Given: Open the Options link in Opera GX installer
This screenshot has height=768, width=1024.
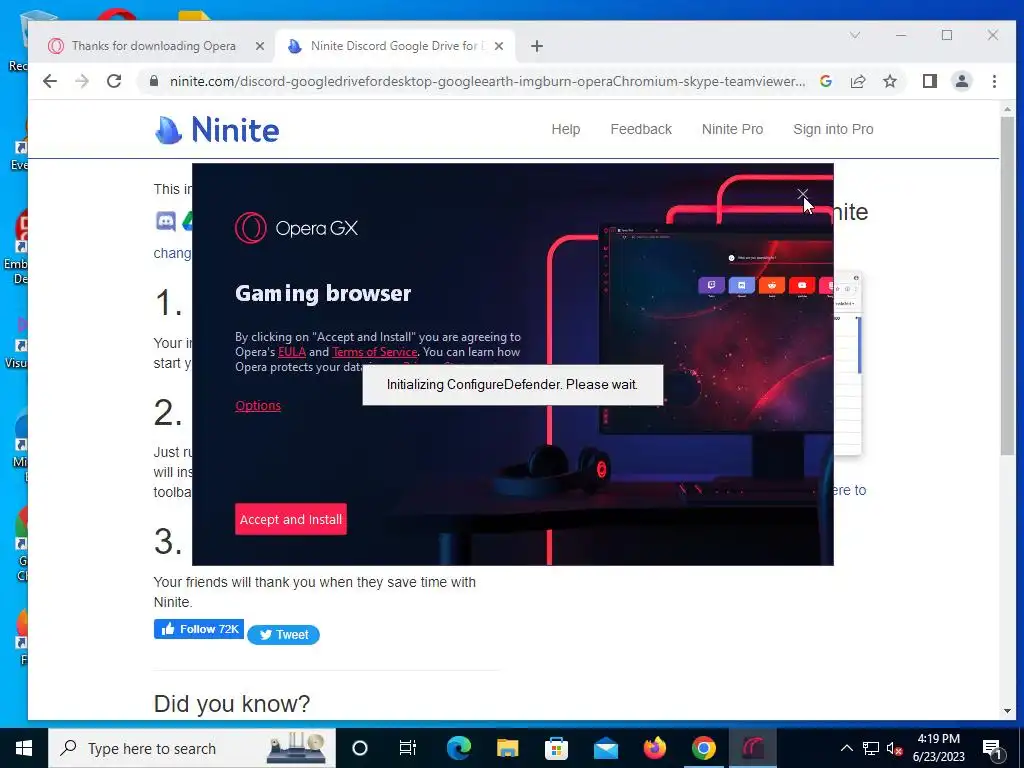Looking at the screenshot, I should tap(258, 406).
